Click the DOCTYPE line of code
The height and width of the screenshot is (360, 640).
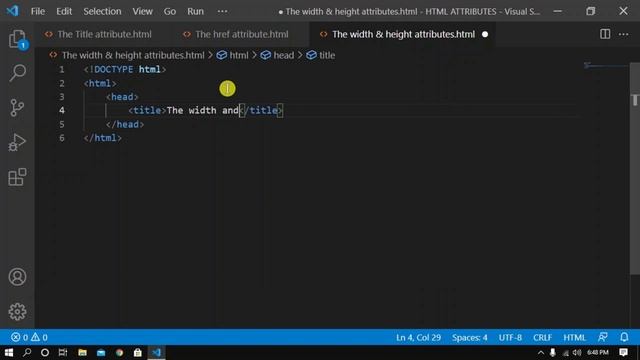pyautogui.click(x=124, y=70)
